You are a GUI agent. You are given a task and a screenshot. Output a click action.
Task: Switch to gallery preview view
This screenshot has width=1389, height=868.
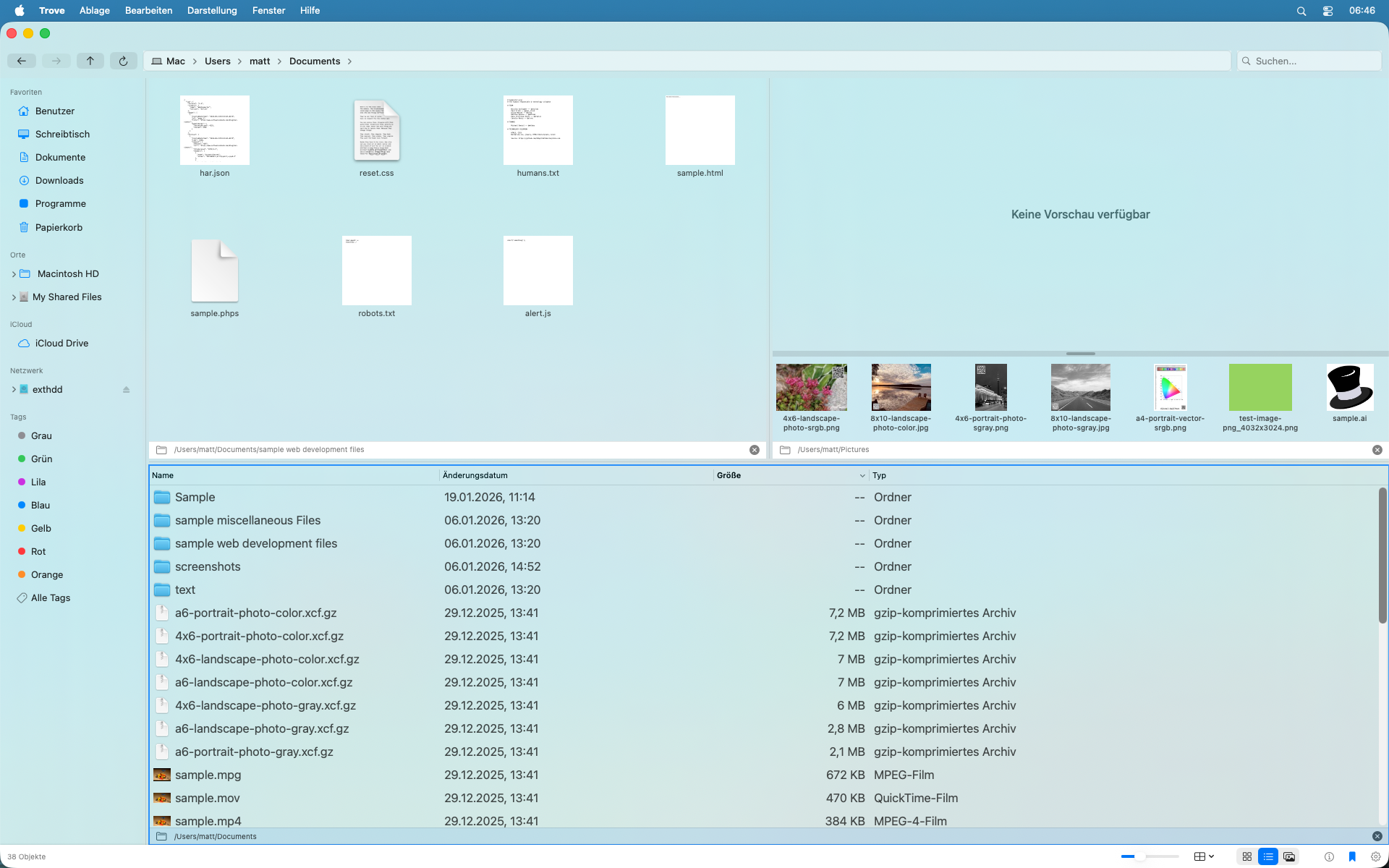[x=1289, y=856]
